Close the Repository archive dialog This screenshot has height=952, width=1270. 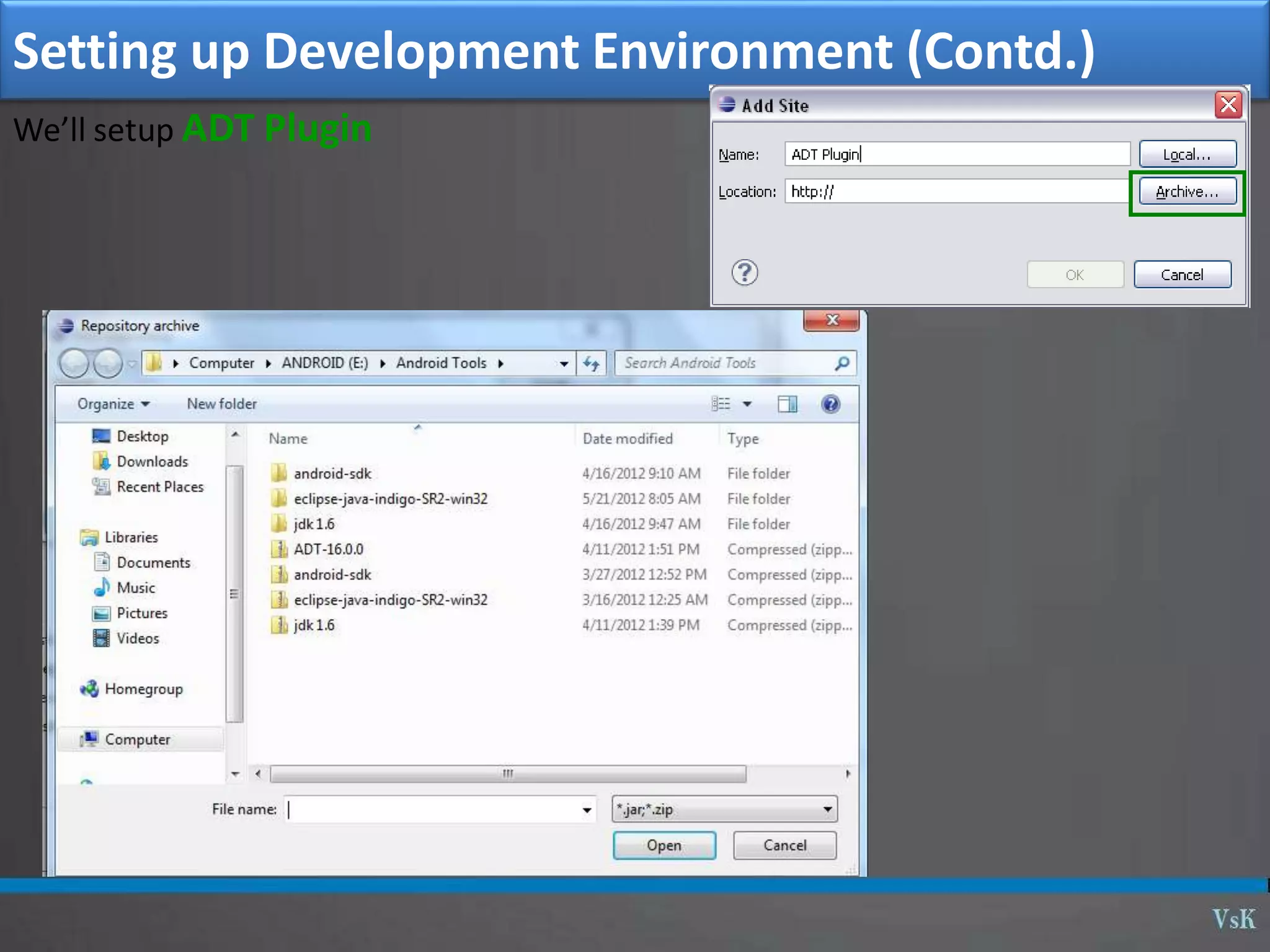(x=832, y=320)
